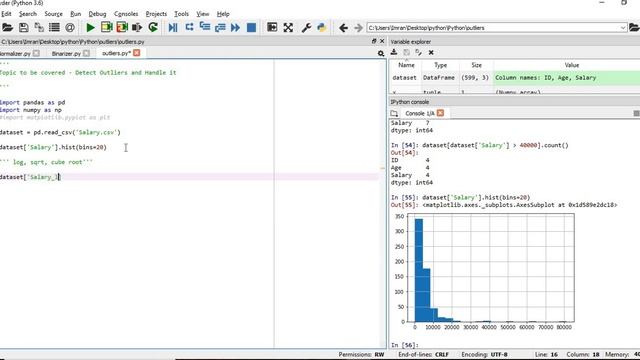Step over current line debug icon
Viewport: 640px width, 360px height.
click(x=189, y=27)
